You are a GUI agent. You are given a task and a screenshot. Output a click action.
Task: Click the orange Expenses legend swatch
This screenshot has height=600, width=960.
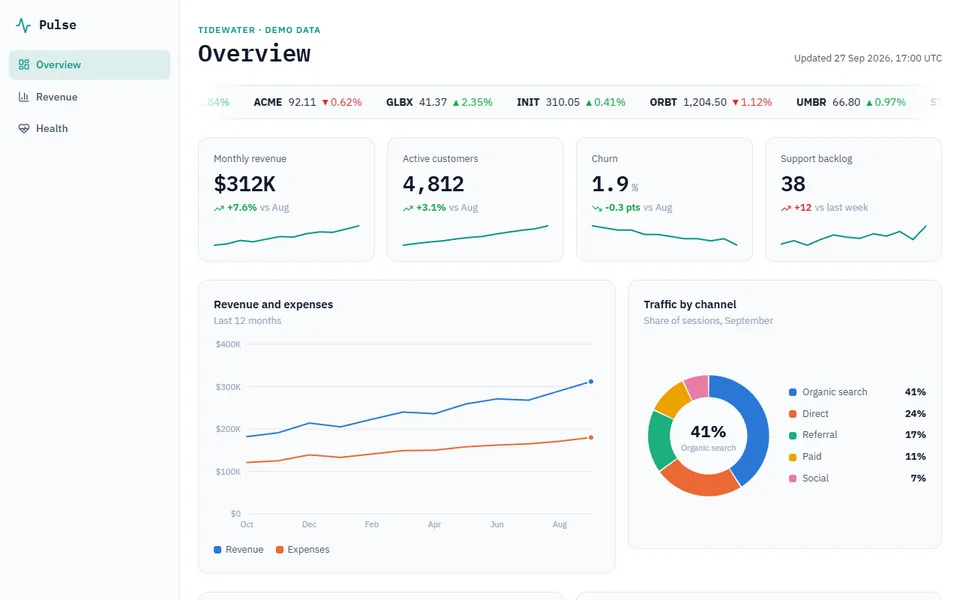tap(279, 550)
